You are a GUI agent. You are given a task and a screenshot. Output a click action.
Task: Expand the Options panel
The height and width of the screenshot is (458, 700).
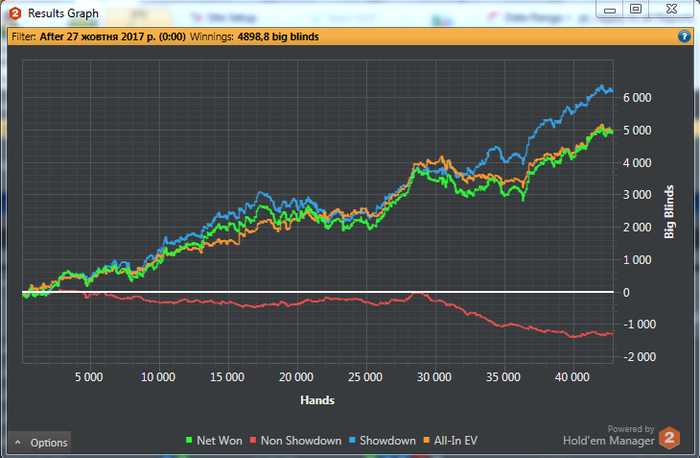click(x=39, y=442)
